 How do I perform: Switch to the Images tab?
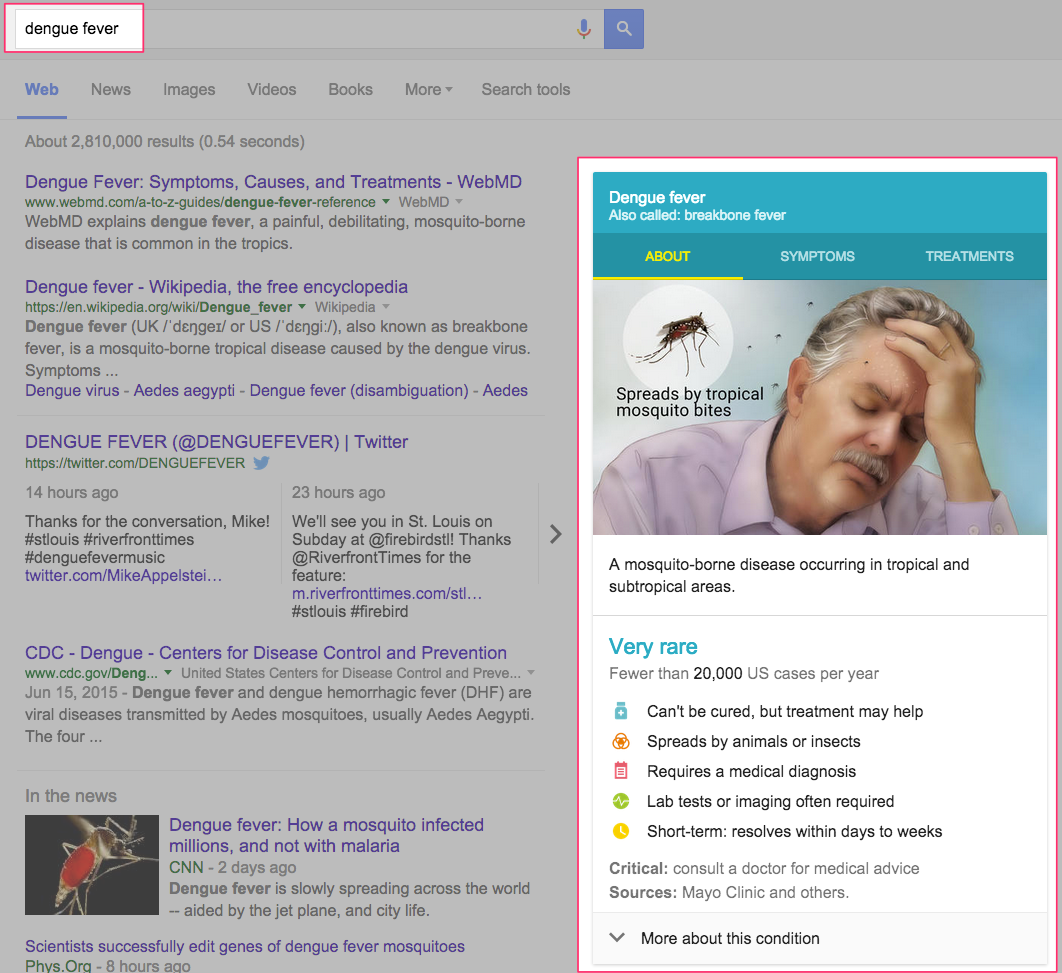189,89
